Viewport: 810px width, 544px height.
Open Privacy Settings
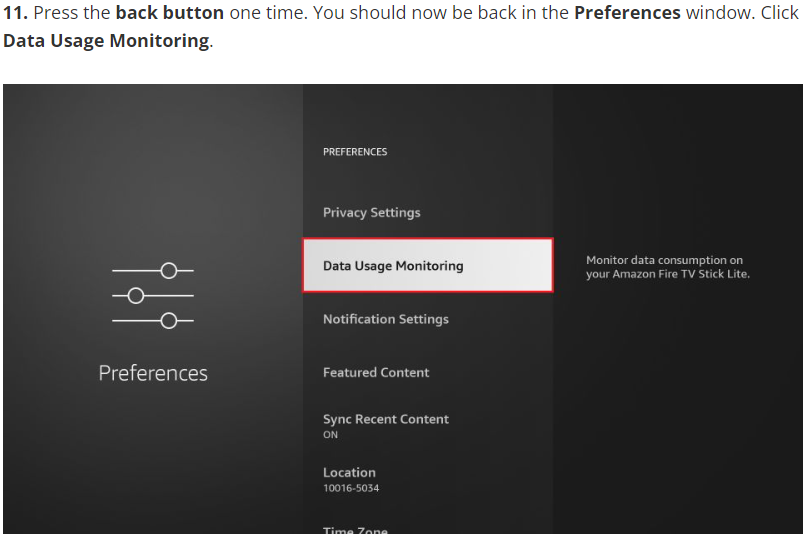point(371,213)
